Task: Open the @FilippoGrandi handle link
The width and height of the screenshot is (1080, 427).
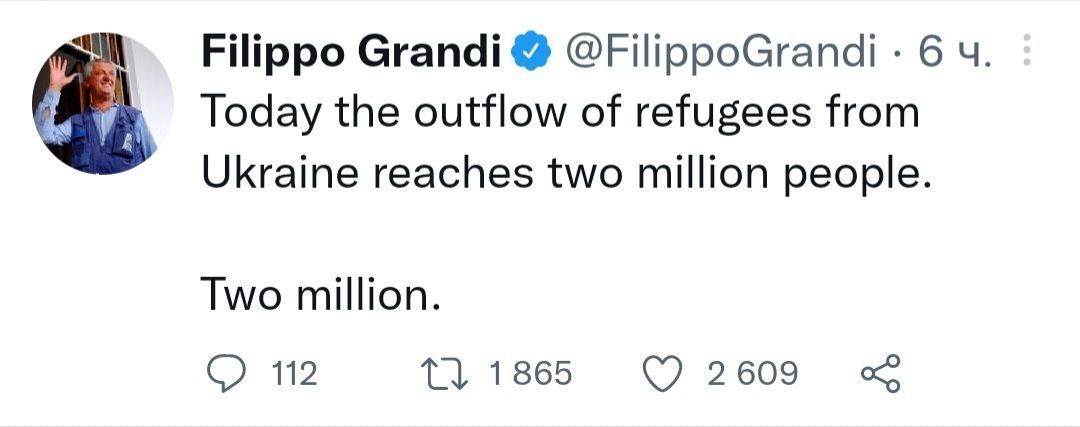Action: pyautogui.click(x=720, y=51)
